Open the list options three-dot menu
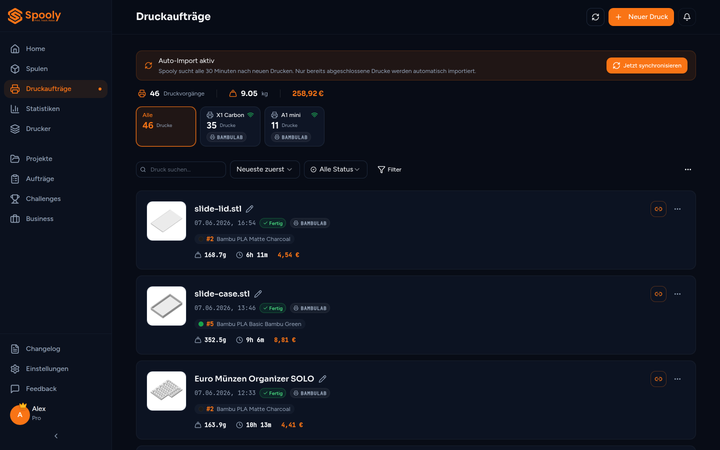Image resolution: width=720 pixels, height=450 pixels. 687,169
